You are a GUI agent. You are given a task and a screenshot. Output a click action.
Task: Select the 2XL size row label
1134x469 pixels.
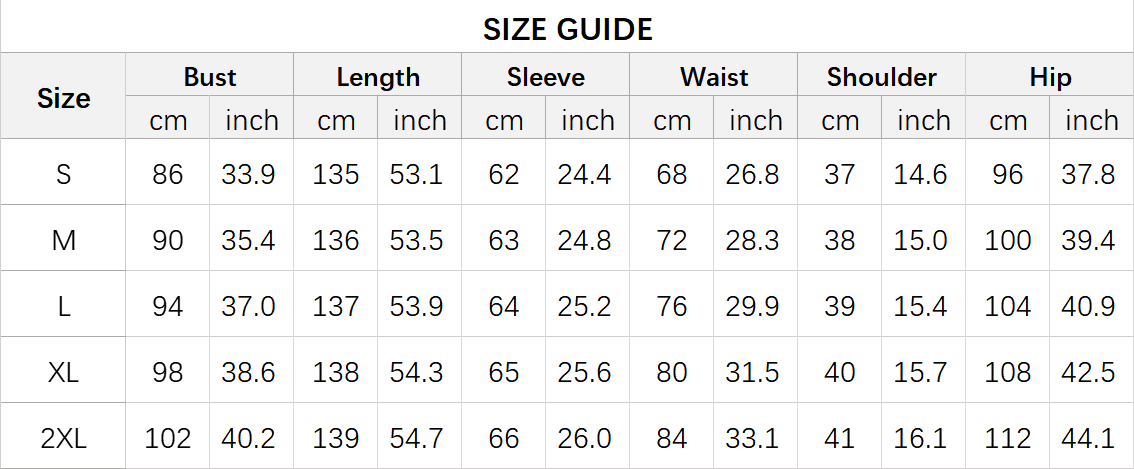pyautogui.click(x=64, y=438)
